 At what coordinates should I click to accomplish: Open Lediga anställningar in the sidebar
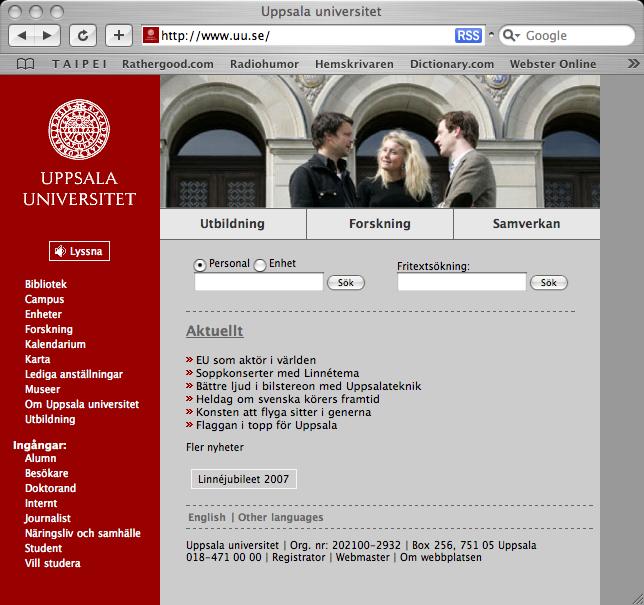click(74, 374)
